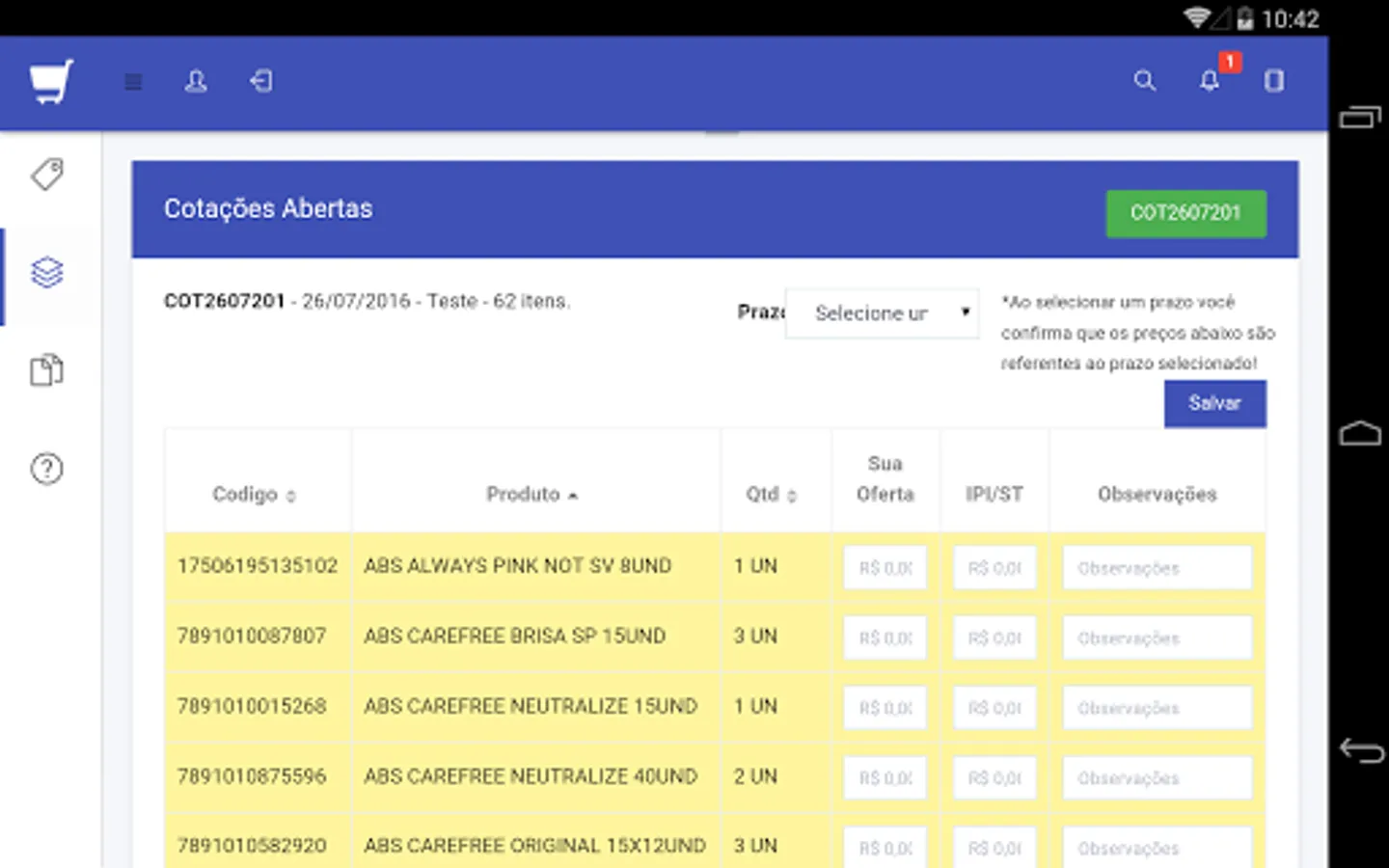Click the mobile device icon in header
The width and height of the screenshot is (1389, 868).
[1274, 81]
